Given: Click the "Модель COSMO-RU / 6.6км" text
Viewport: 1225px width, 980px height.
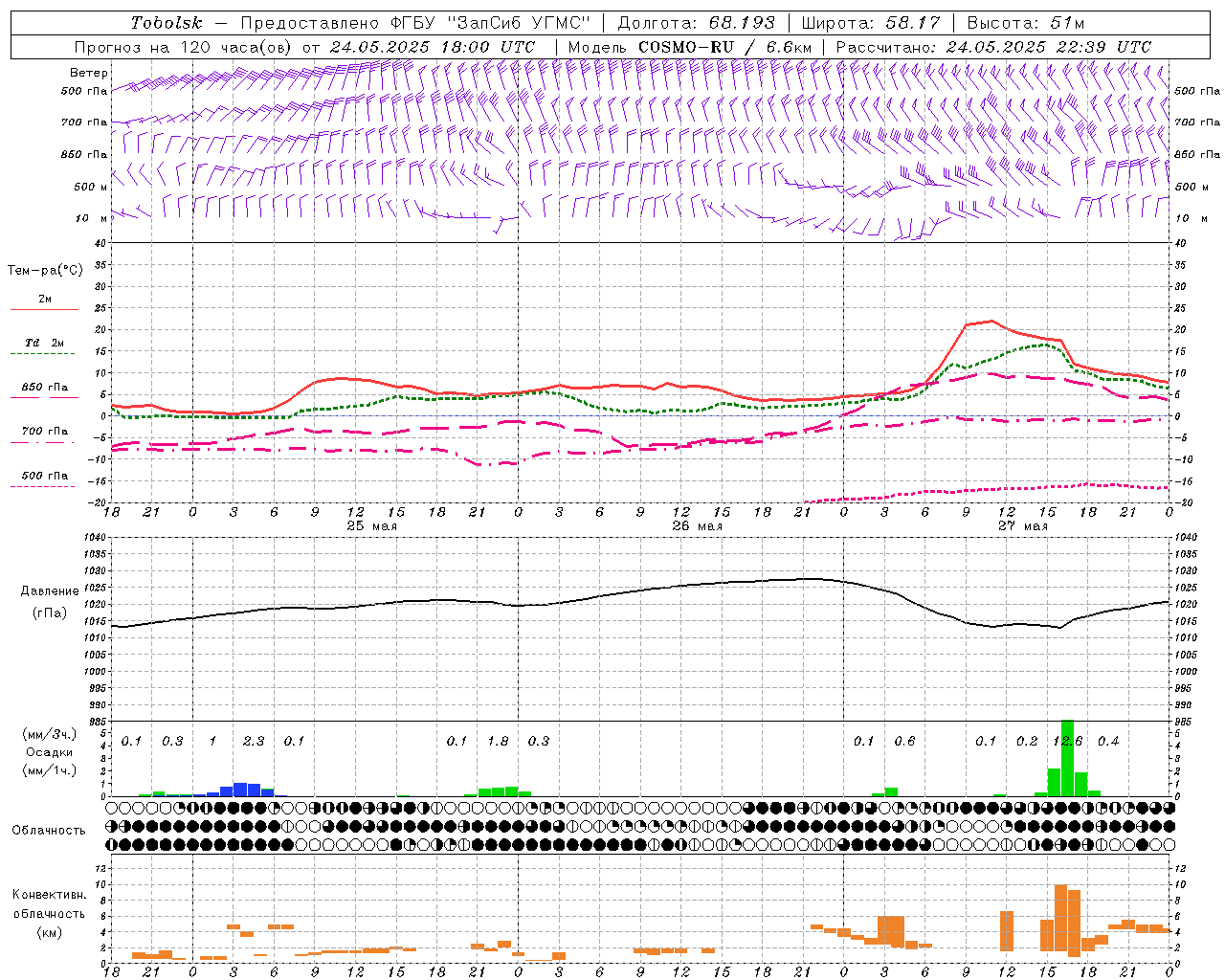Looking at the screenshot, I should [690, 47].
